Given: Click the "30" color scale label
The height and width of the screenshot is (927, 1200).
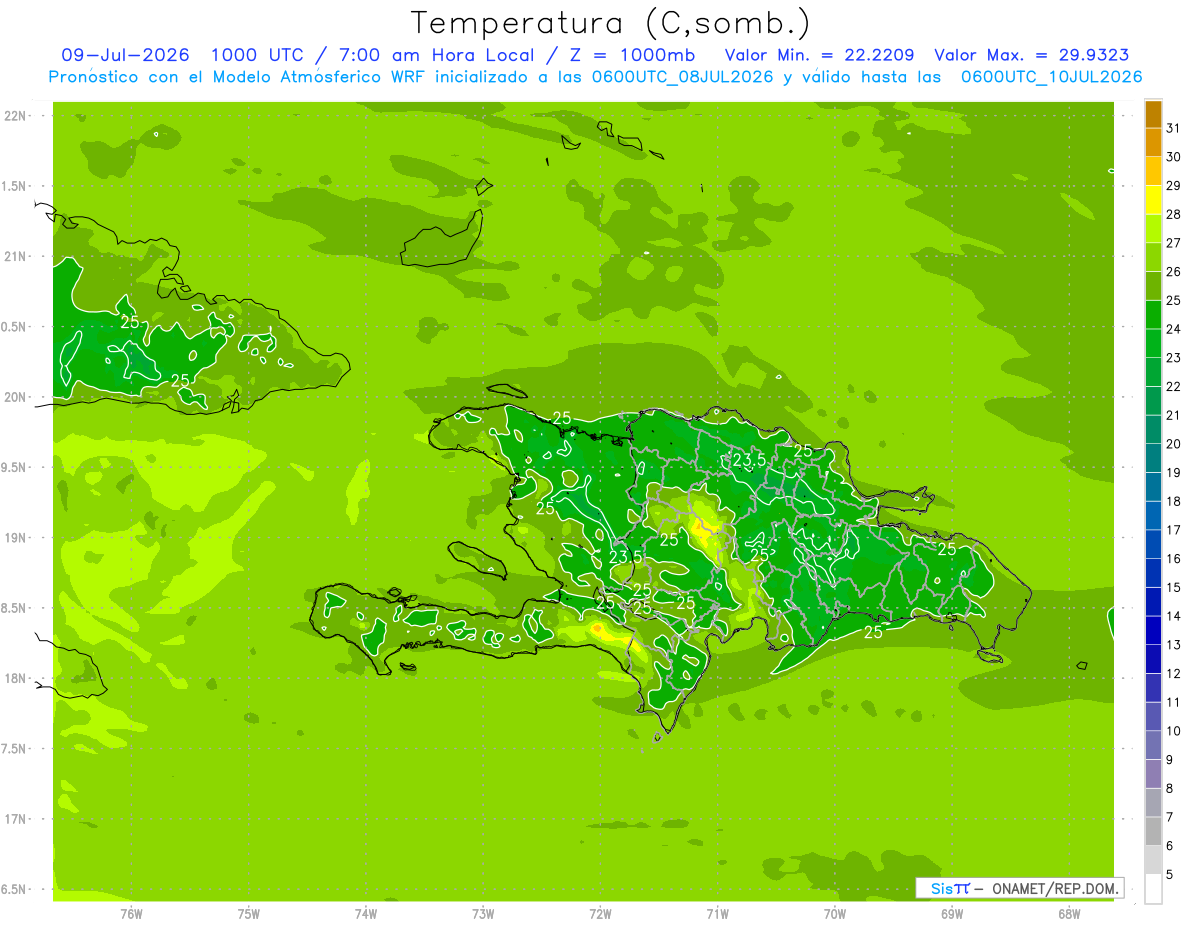Looking at the screenshot, I should [x=1173, y=157].
